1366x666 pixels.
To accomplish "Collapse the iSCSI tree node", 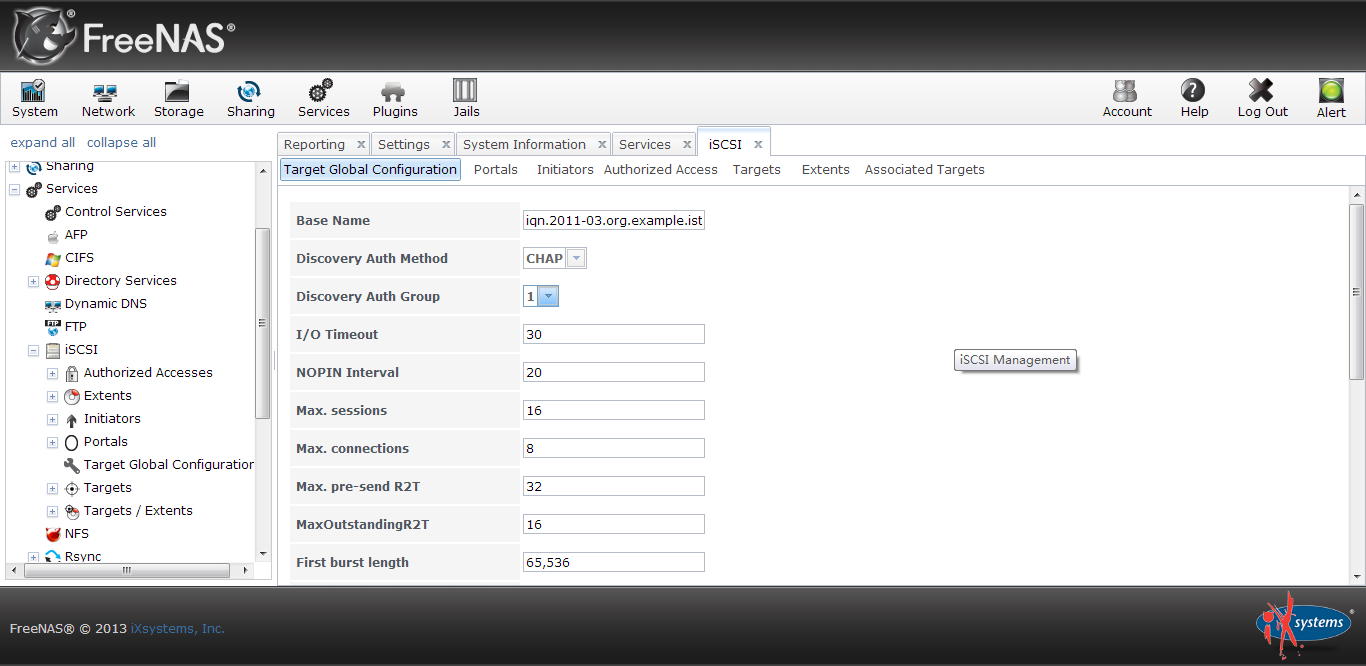I will (33, 351).
